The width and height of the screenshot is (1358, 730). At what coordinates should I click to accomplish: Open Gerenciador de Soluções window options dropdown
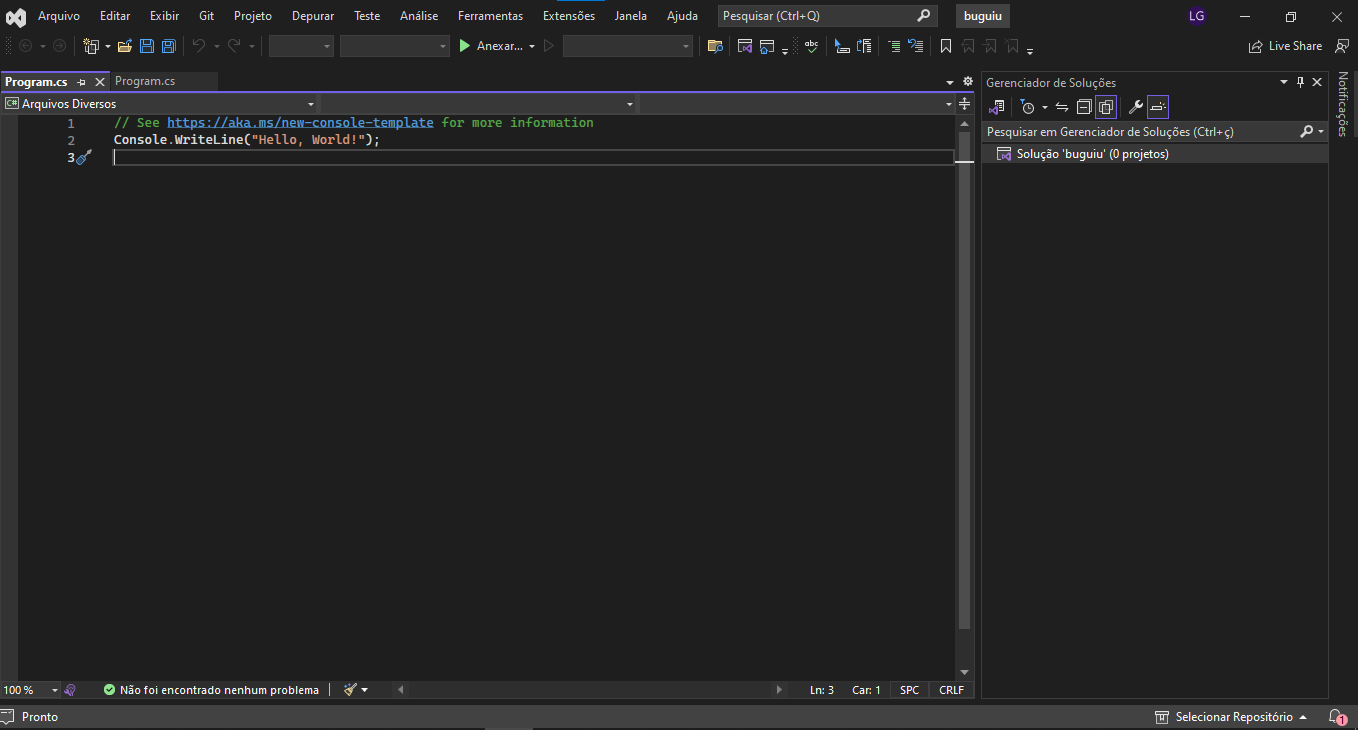pyautogui.click(x=1284, y=82)
